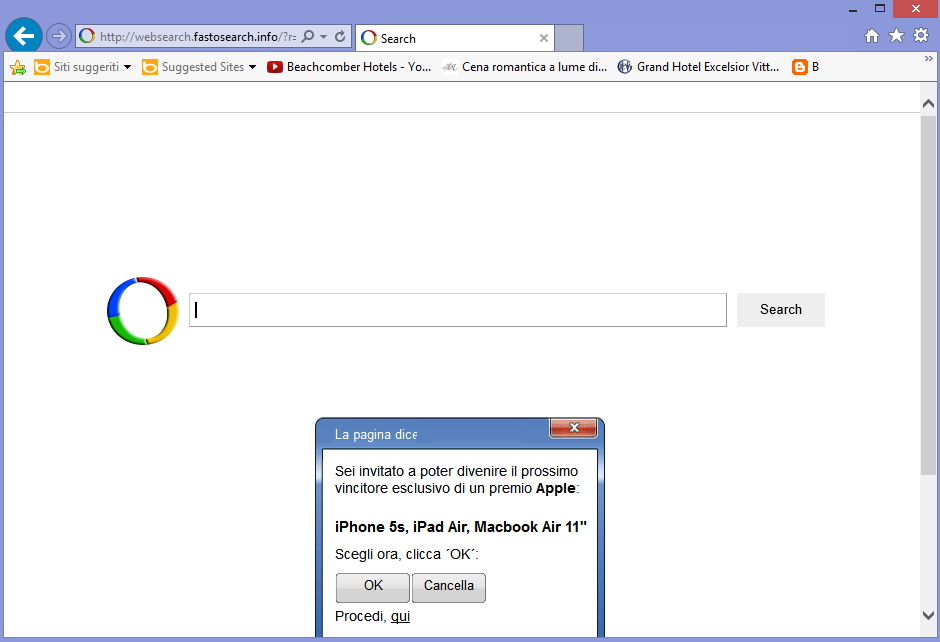
Task: Close the La pagina dice dialog
Action: coord(574,427)
